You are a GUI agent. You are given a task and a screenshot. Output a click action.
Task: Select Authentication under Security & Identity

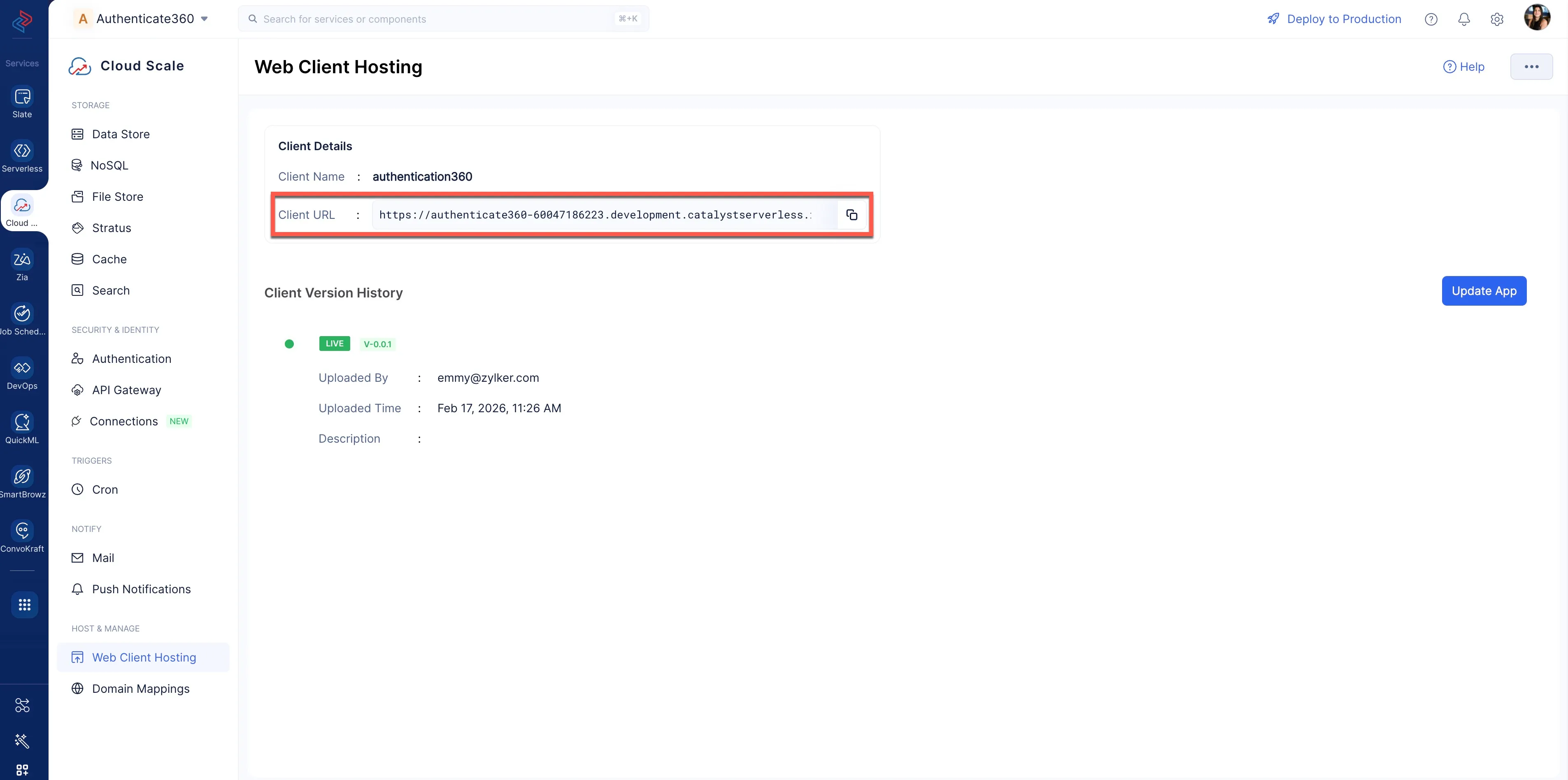click(x=131, y=358)
